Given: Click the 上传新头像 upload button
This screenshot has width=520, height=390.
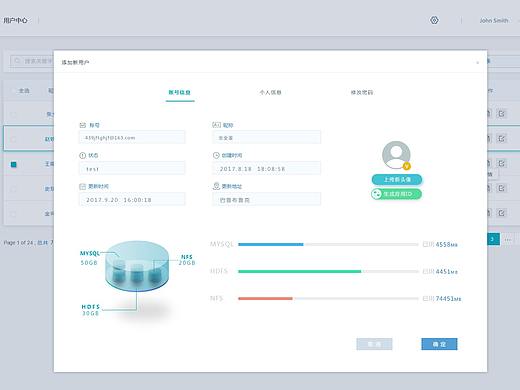Looking at the screenshot, I should [x=397, y=180].
